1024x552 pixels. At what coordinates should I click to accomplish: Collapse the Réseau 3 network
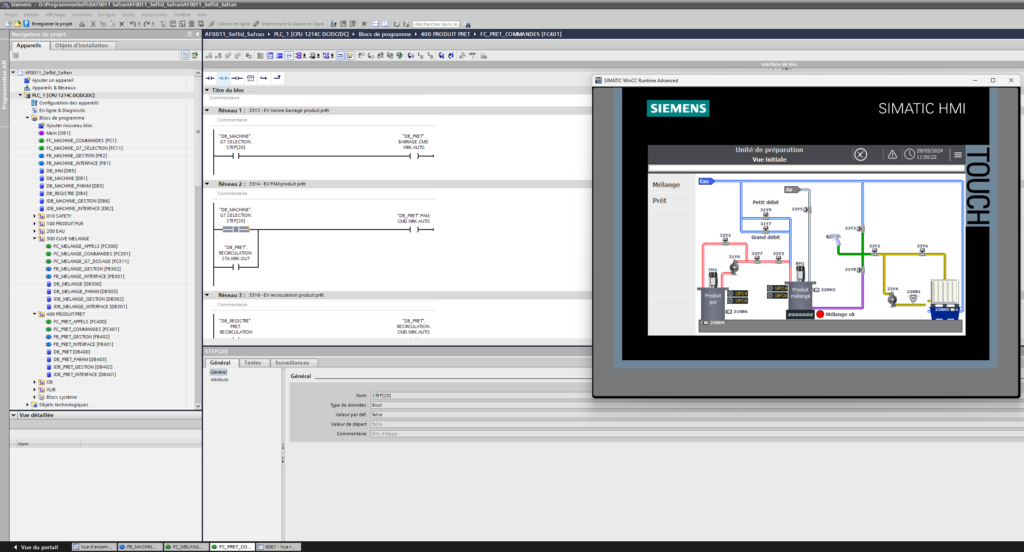pyautogui.click(x=208, y=295)
